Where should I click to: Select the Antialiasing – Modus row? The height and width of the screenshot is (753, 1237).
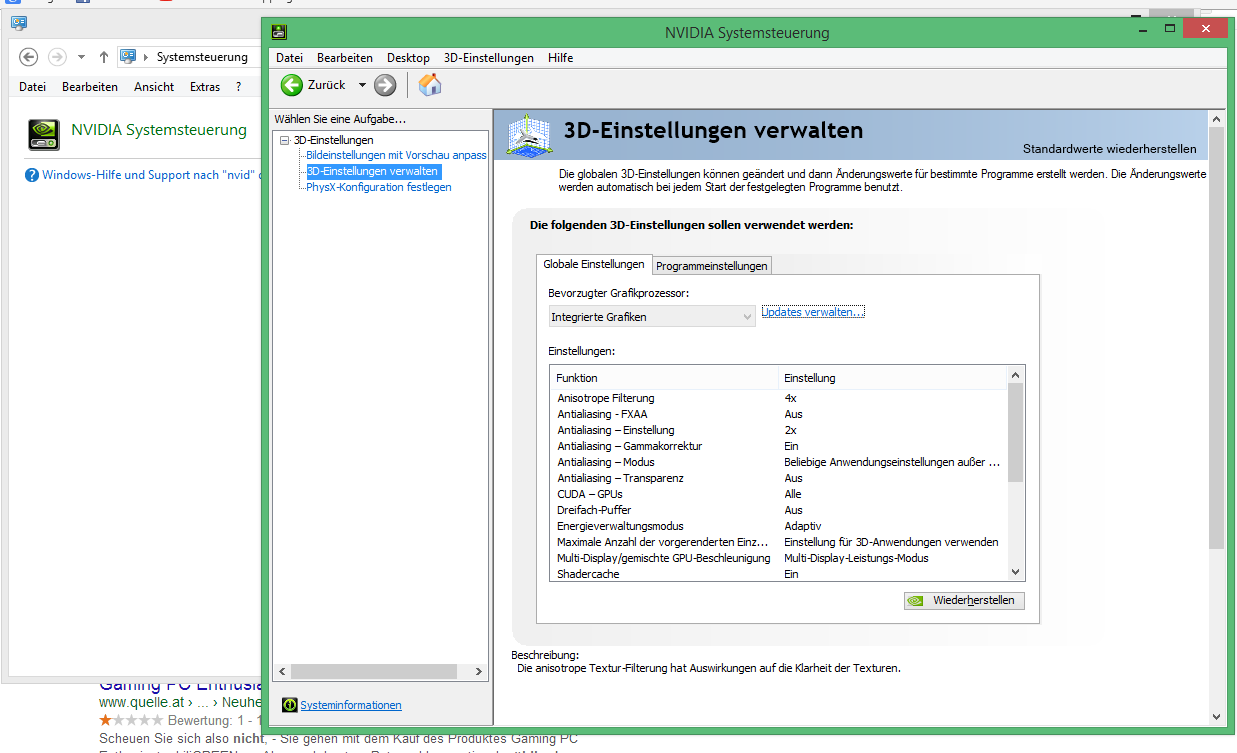click(x=778, y=462)
